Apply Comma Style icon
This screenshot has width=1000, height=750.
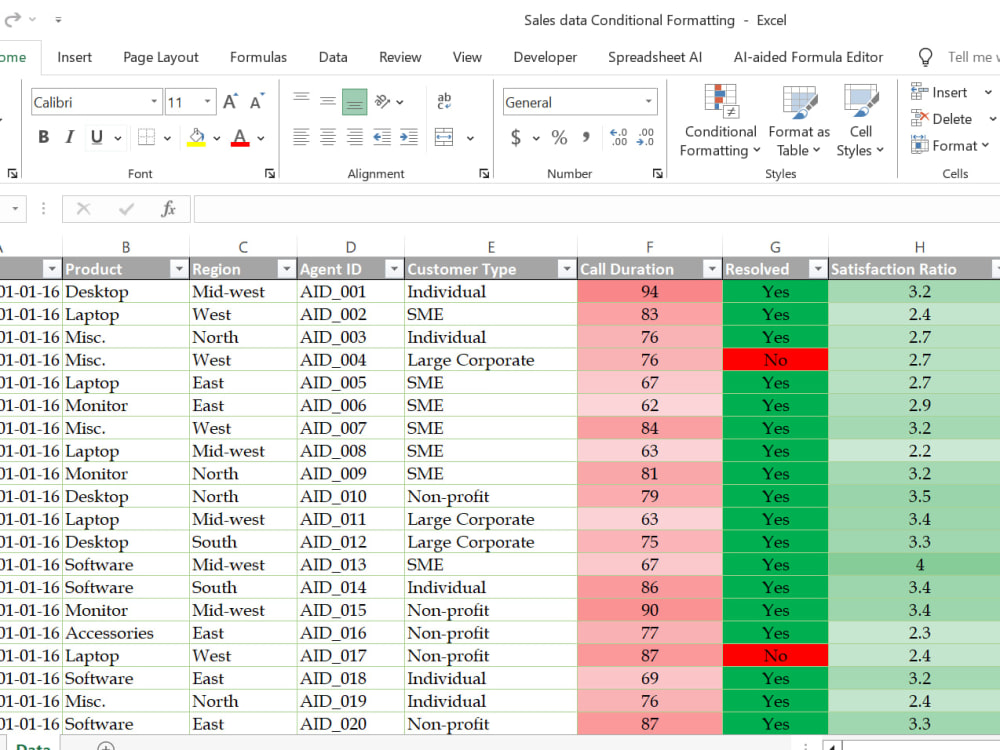[x=586, y=137]
